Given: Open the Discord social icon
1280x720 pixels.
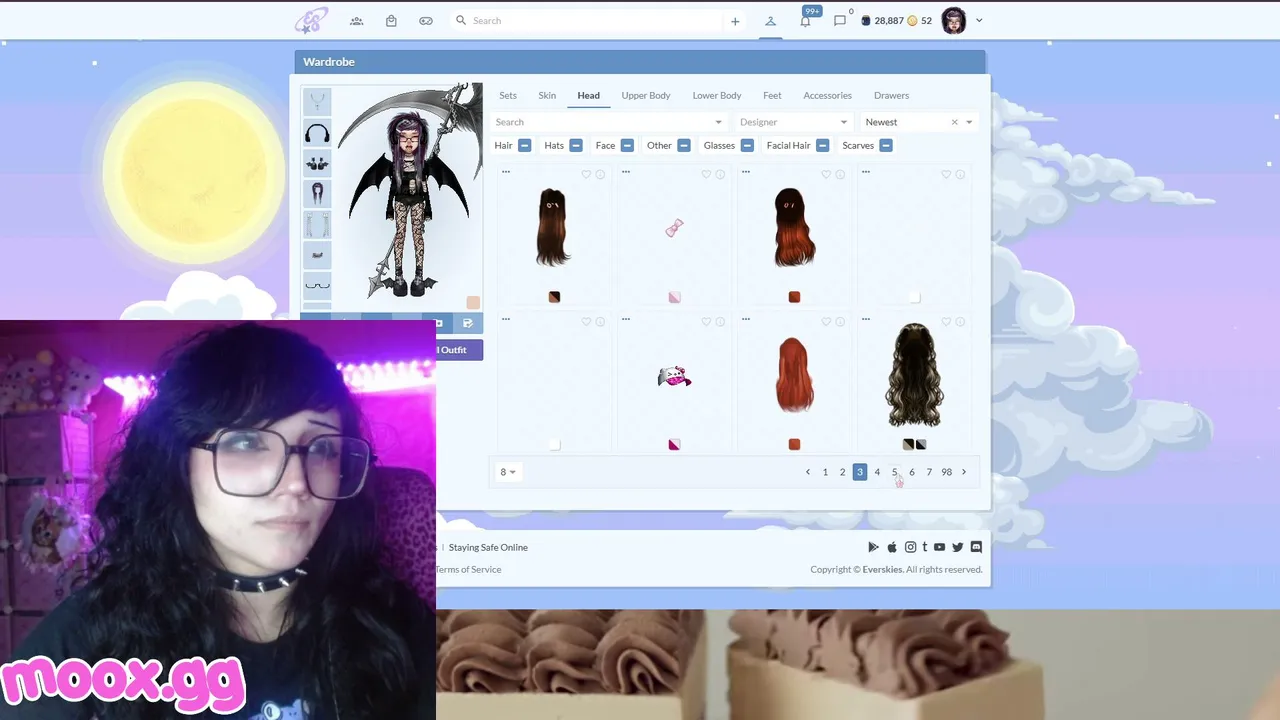Looking at the screenshot, I should (x=976, y=547).
